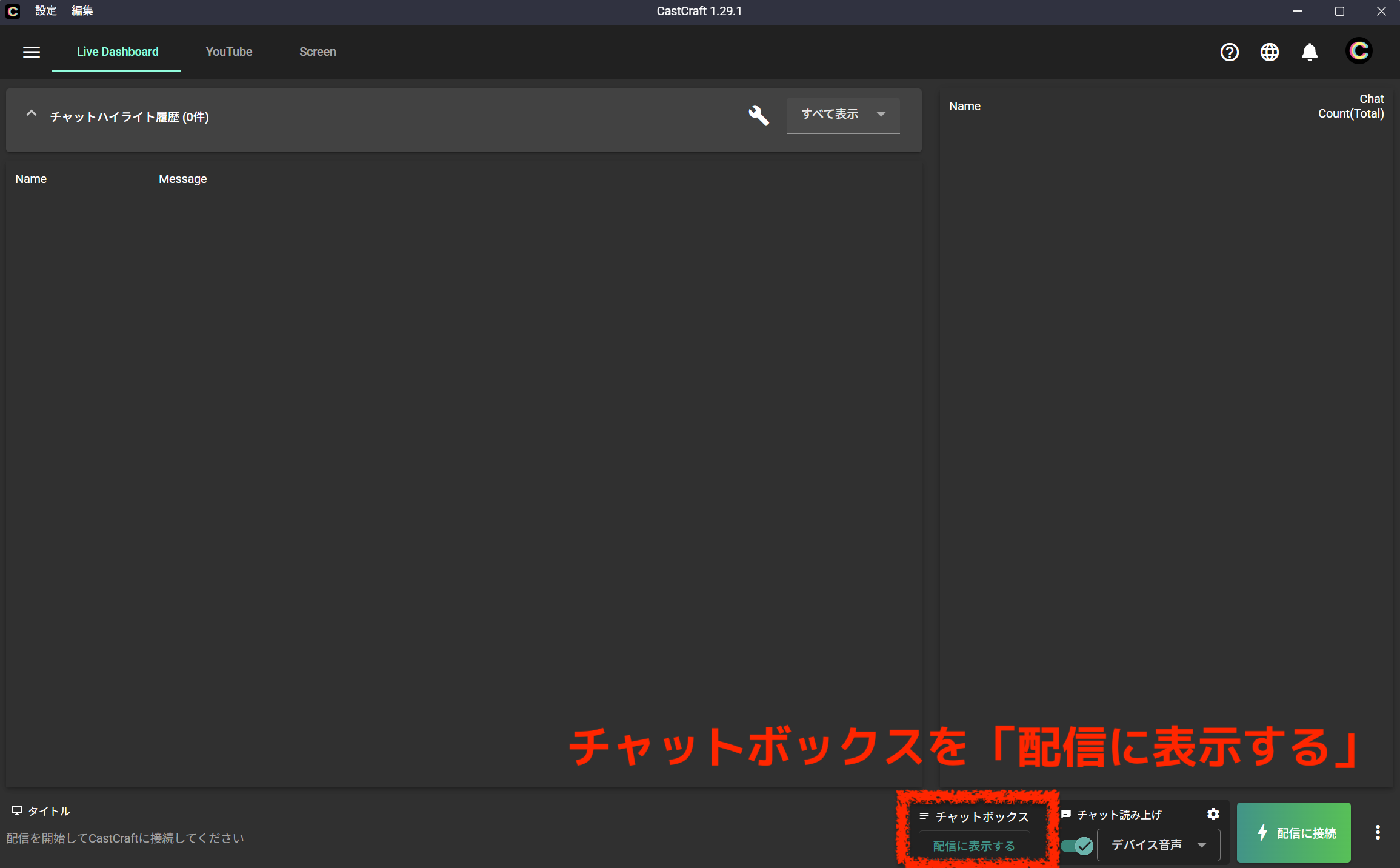Click the 配信に表示する button

pos(973,846)
